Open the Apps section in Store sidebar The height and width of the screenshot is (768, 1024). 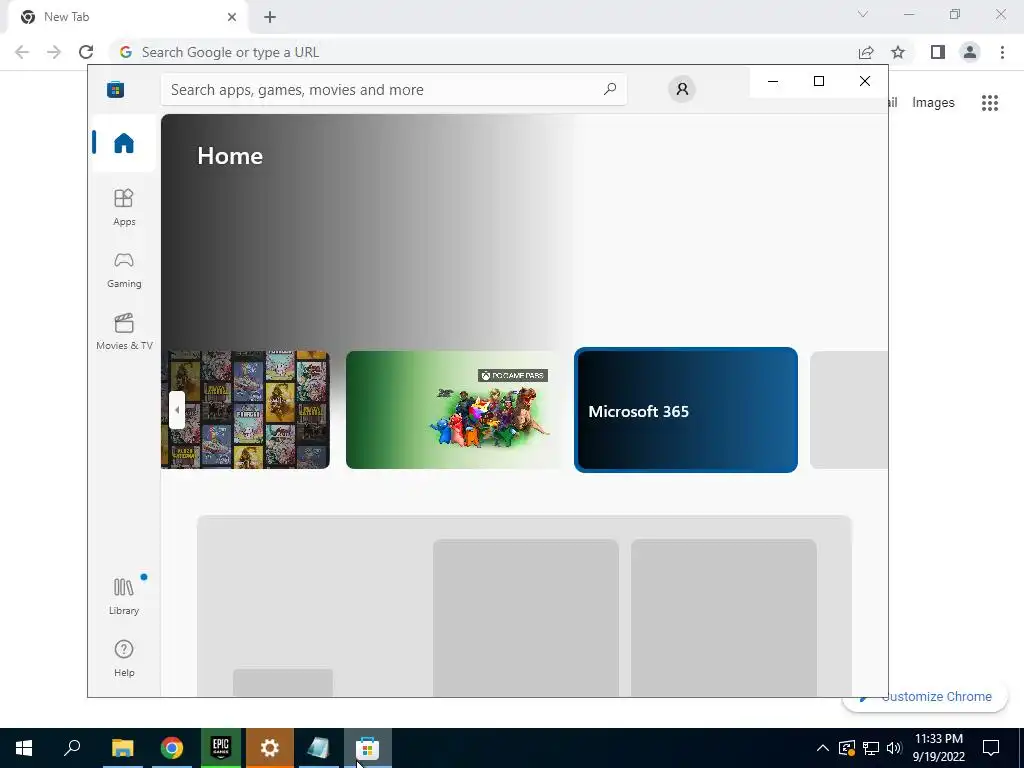(x=124, y=207)
